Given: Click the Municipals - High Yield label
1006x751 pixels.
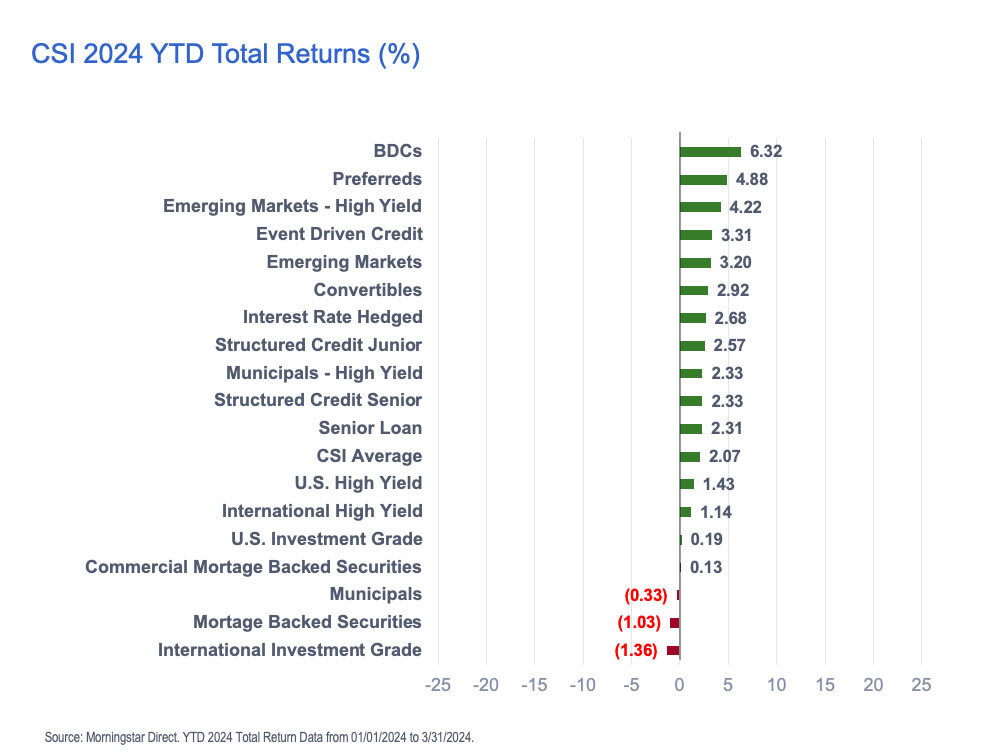Looking at the screenshot, I should click(x=324, y=373).
